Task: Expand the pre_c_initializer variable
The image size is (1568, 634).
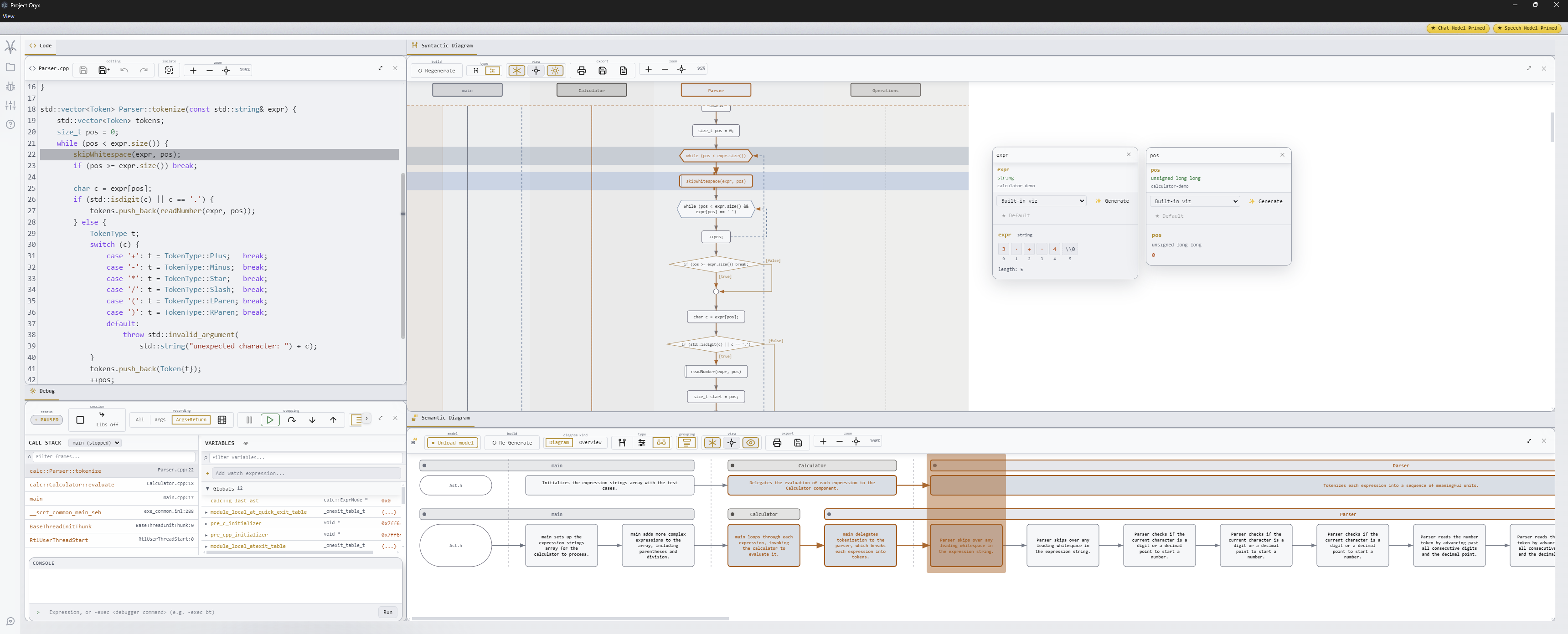Action: [x=207, y=523]
